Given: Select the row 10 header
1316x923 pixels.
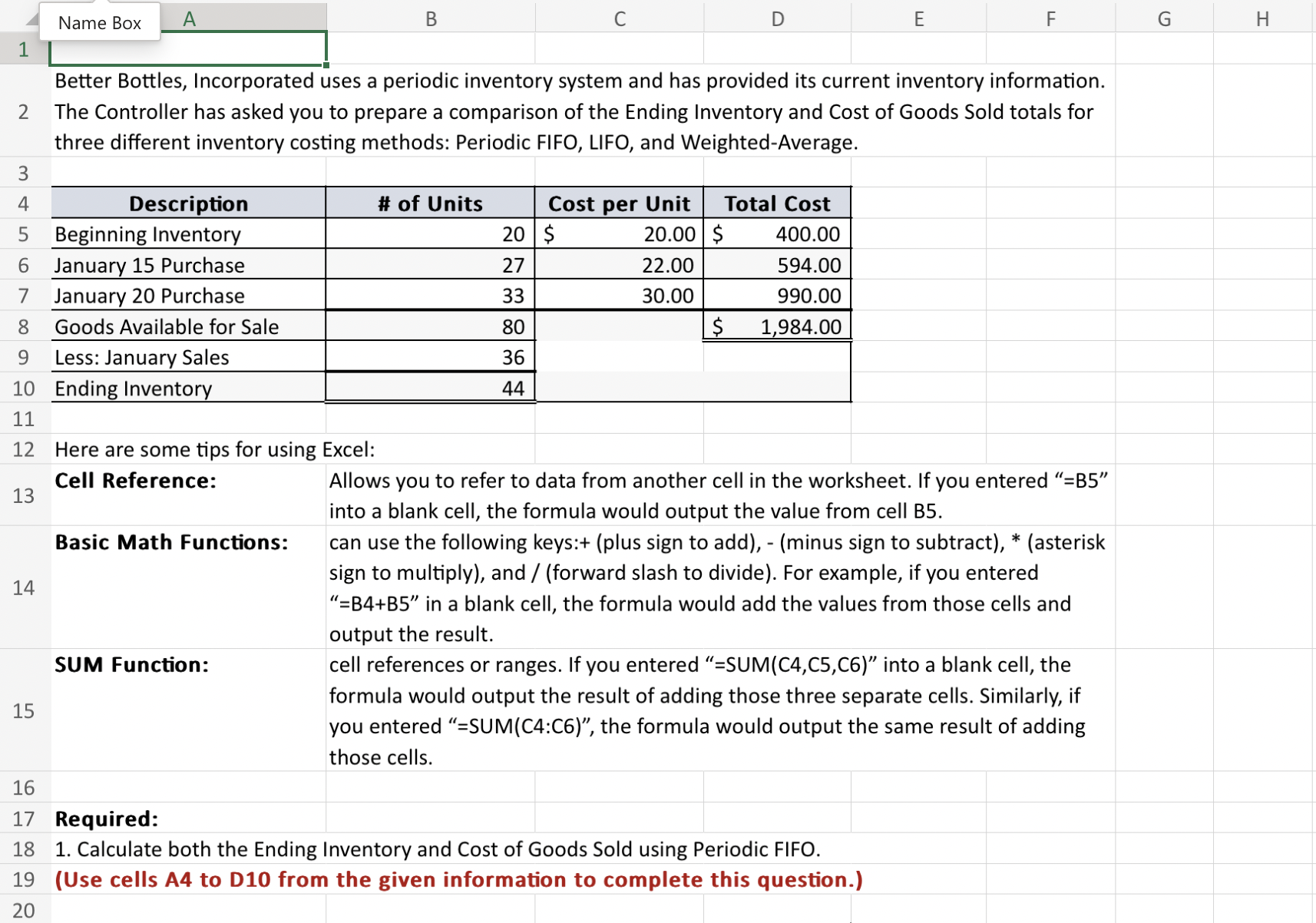Looking at the screenshot, I should pos(24,388).
